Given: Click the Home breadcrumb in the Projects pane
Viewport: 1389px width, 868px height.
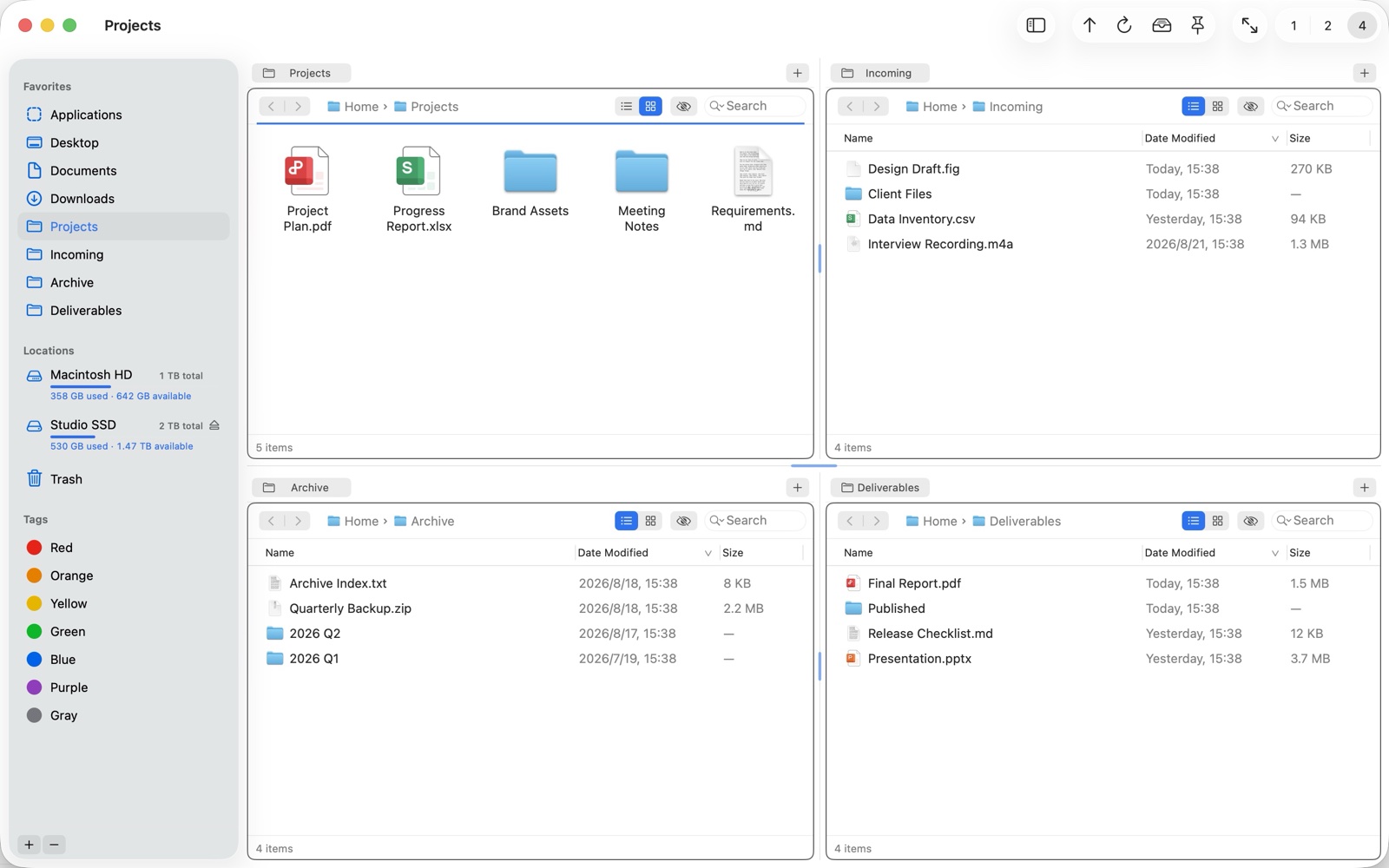Looking at the screenshot, I should point(353,107).
